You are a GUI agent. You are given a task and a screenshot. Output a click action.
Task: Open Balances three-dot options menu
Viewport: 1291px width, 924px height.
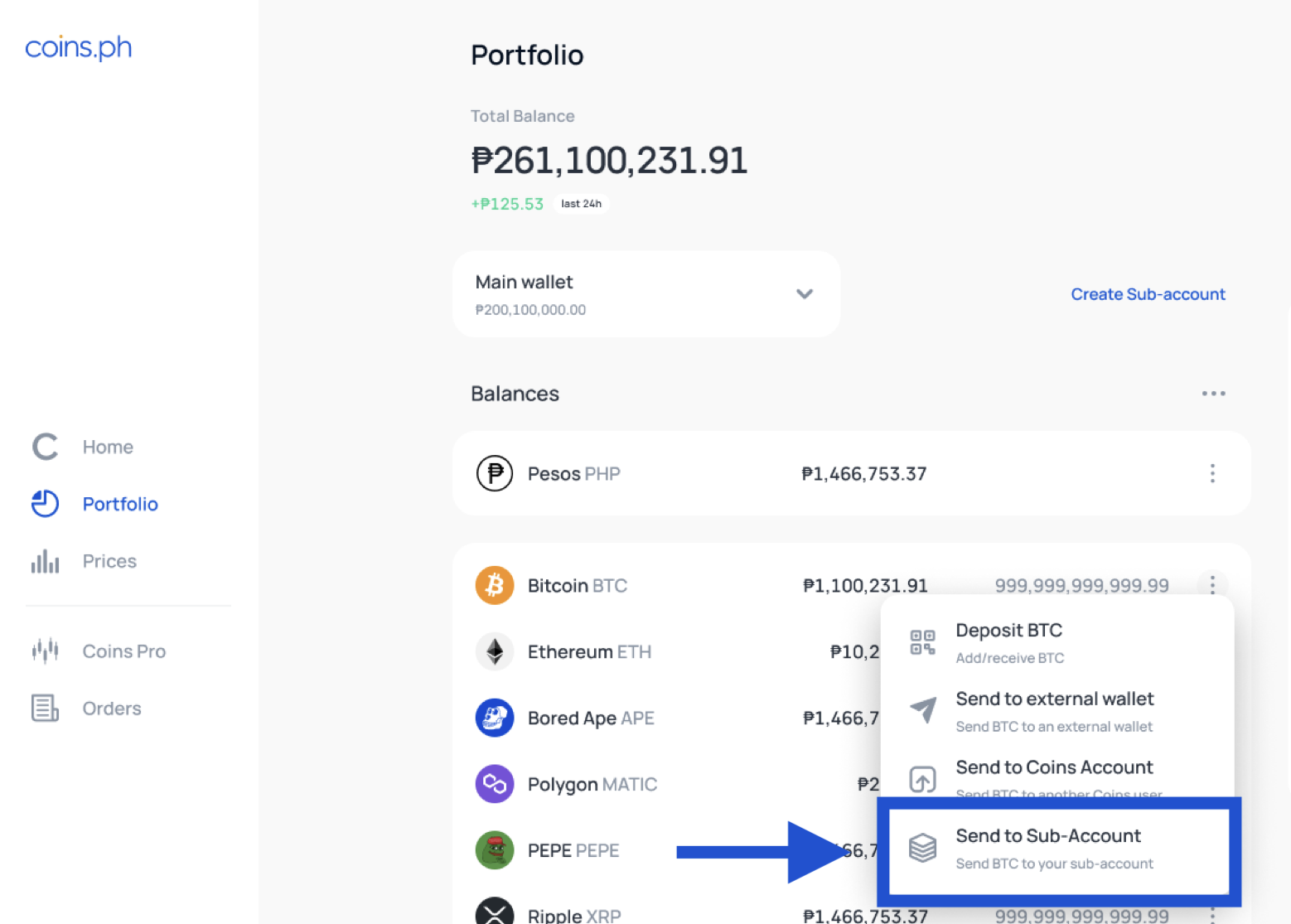coord(1213,394)
